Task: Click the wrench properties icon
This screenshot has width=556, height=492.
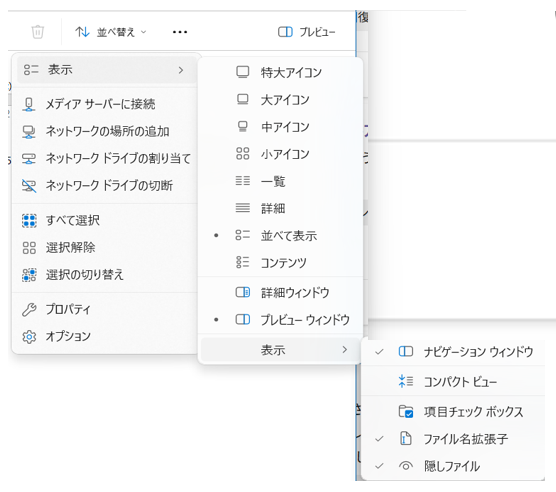Action: pyautogui.click(x=29, y=309)
